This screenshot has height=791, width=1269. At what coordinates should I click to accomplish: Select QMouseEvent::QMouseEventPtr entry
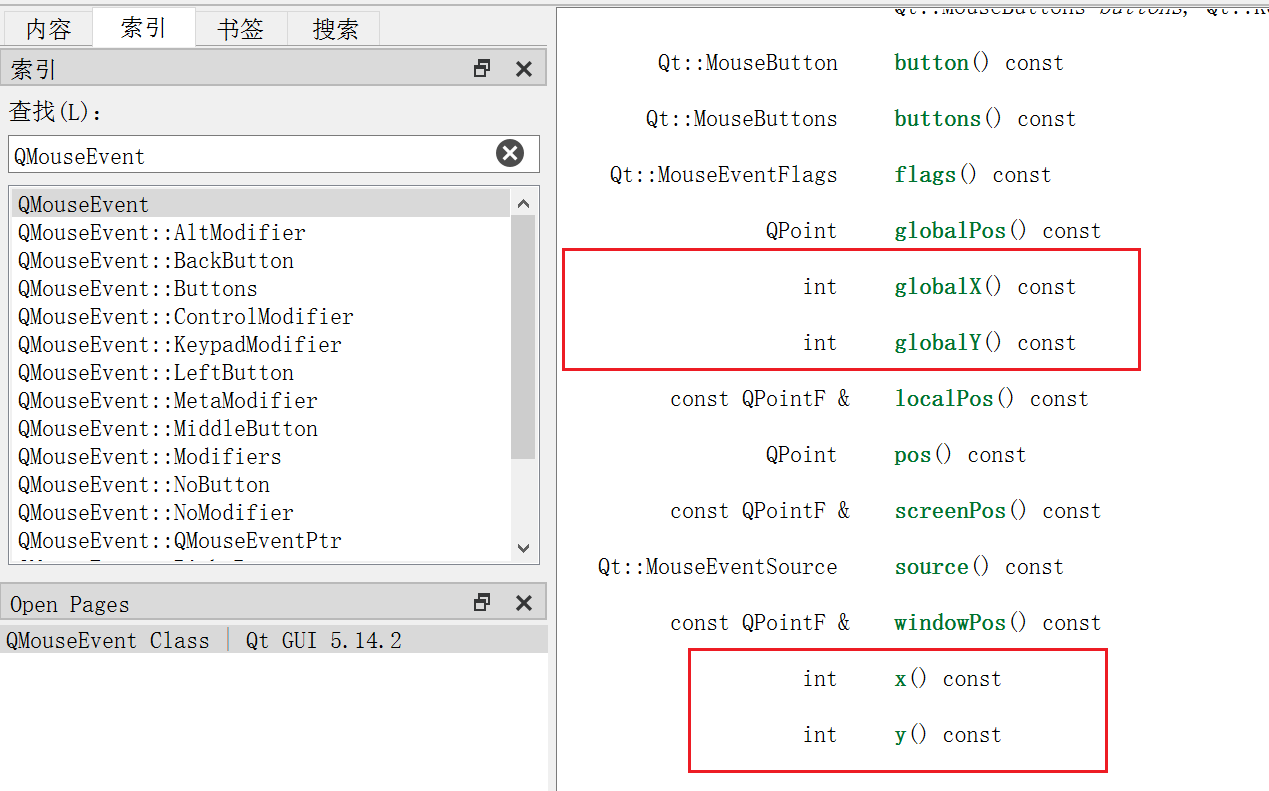coord(180,540)
